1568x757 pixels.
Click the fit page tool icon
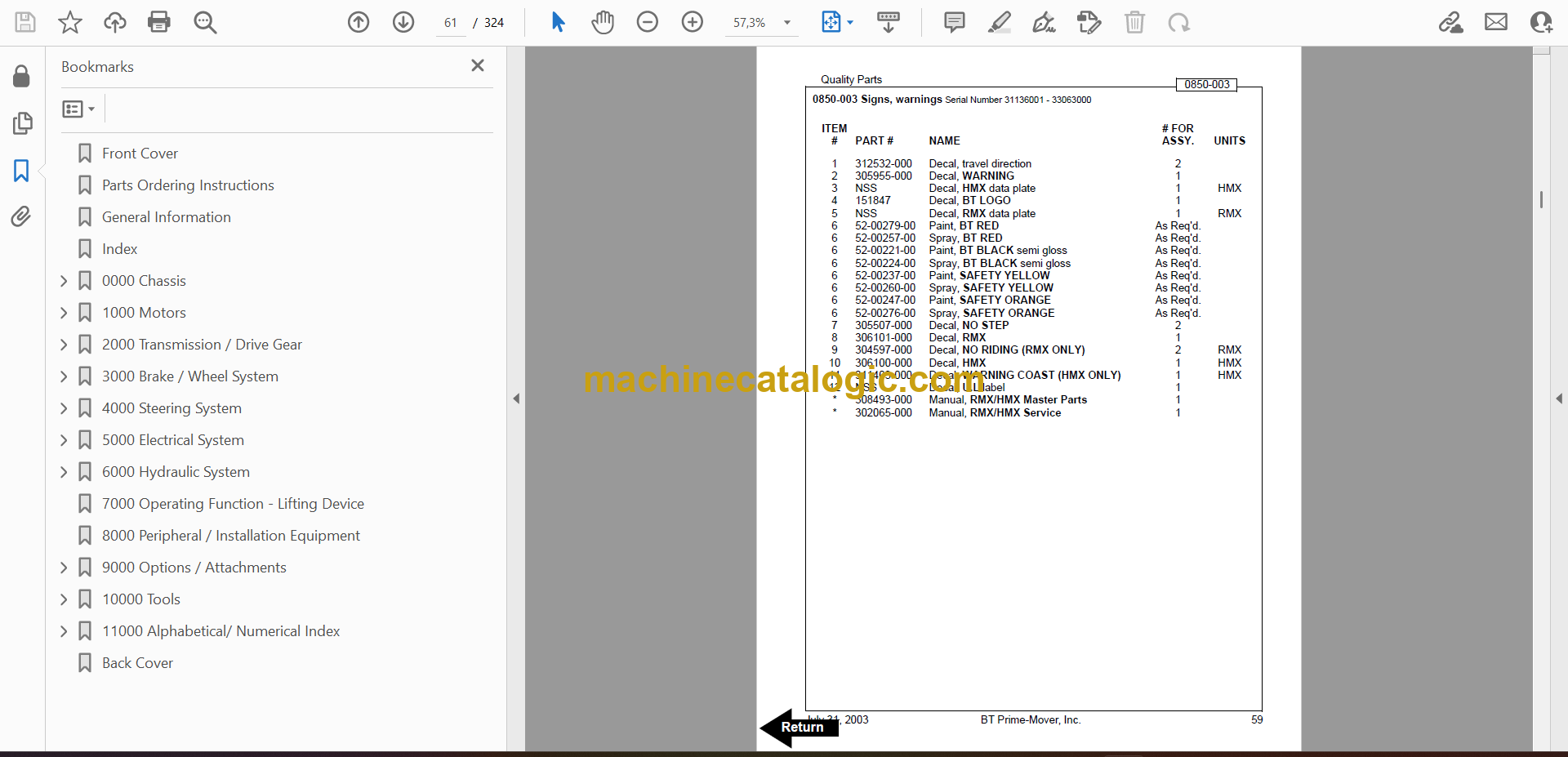click(x=831, y=22)
